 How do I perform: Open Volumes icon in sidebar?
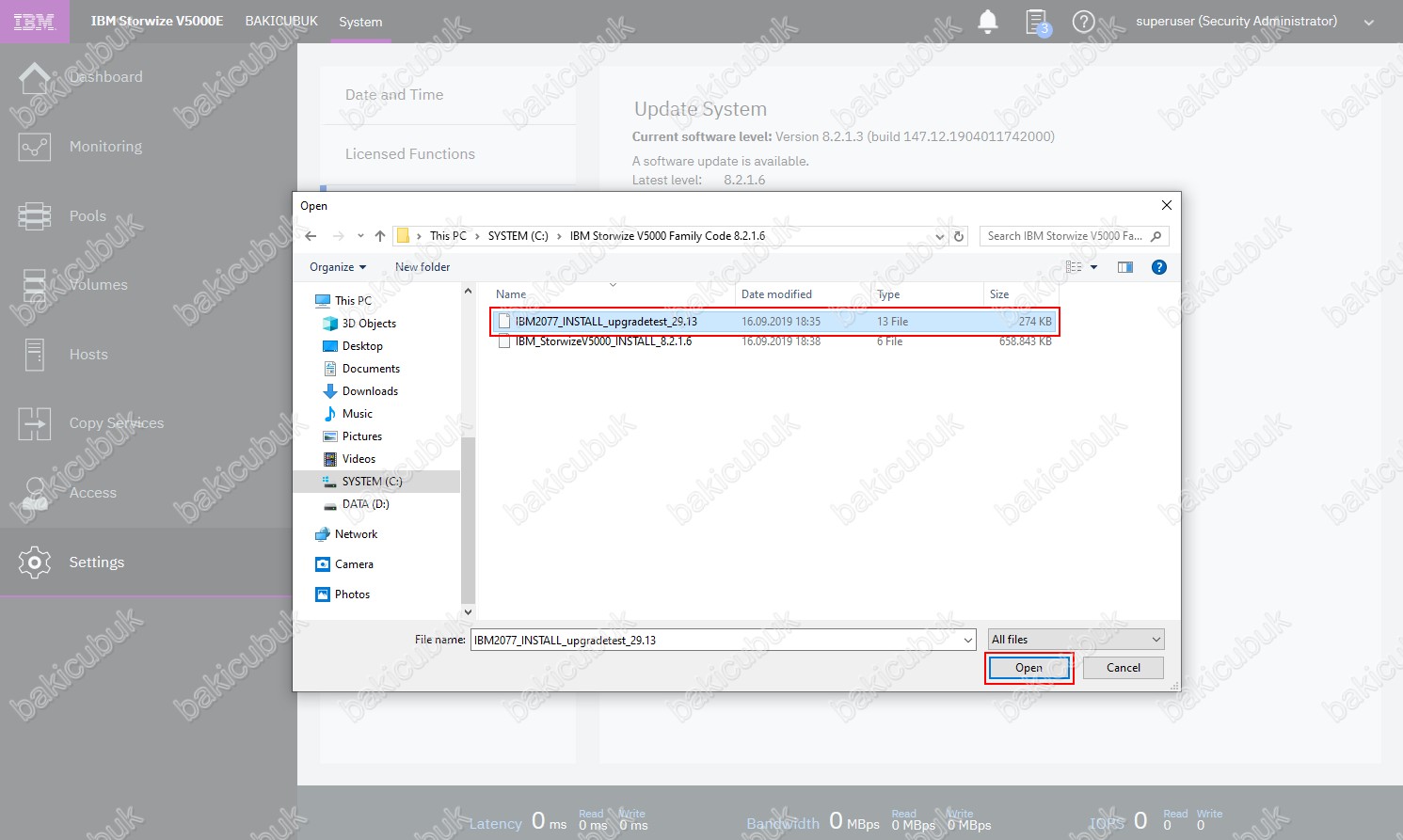click(35, 285)
